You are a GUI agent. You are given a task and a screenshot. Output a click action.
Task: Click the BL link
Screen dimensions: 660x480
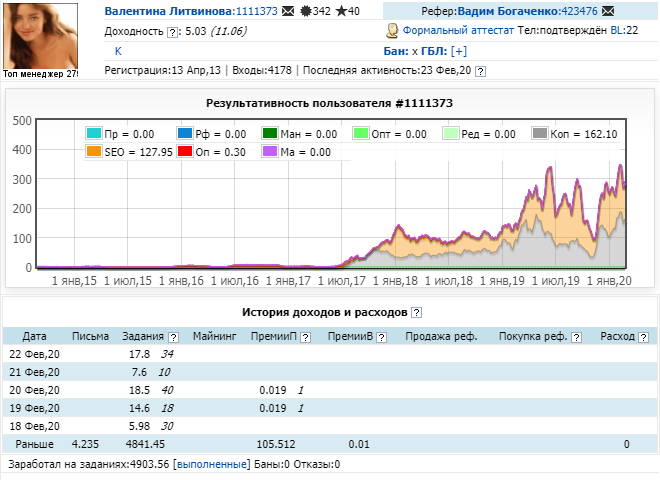click(x=617, y=30)
